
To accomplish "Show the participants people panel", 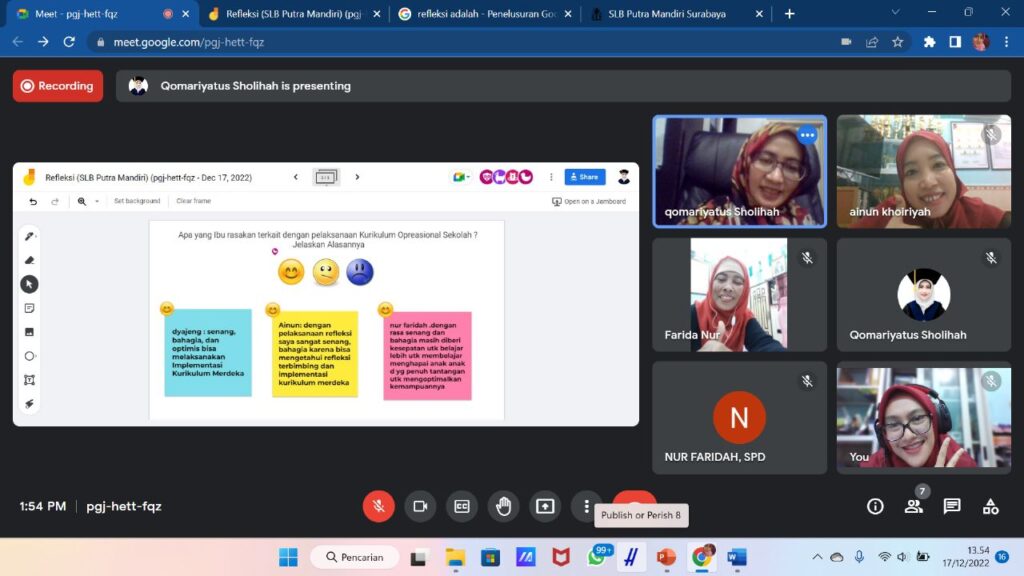I will click(913, 506).
